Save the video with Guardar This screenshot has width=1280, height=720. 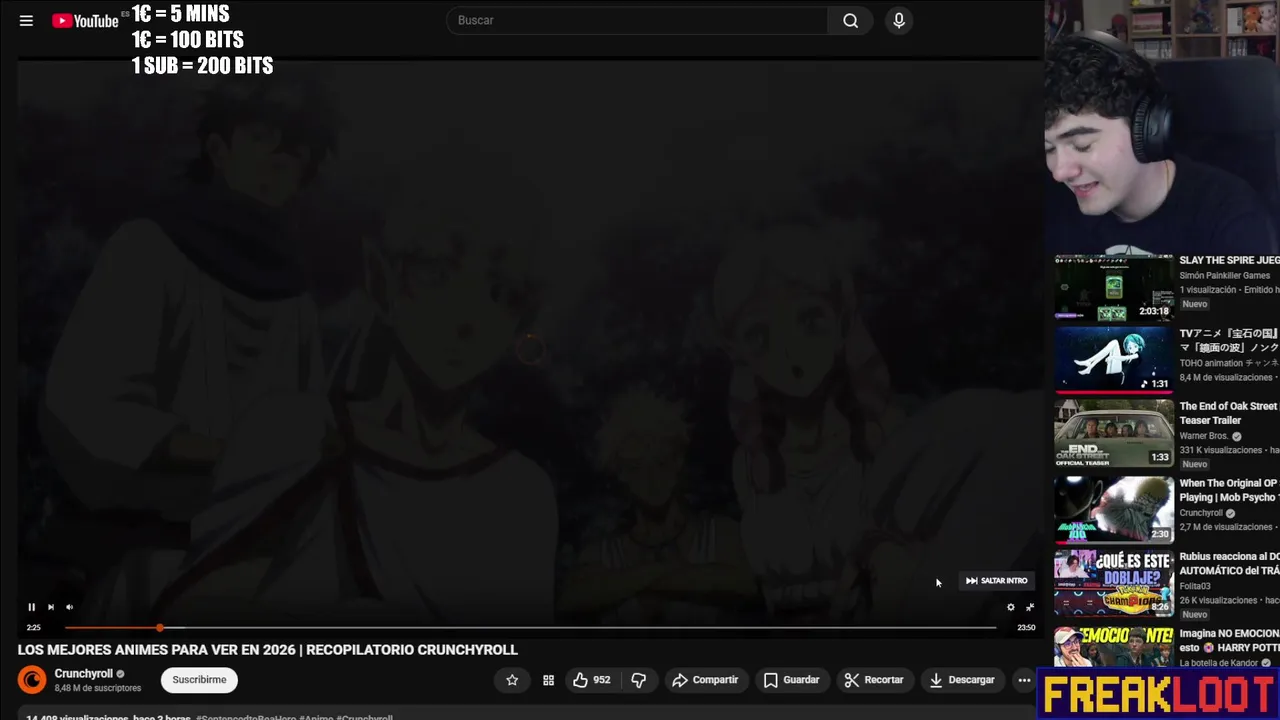[x=791, y=680]
